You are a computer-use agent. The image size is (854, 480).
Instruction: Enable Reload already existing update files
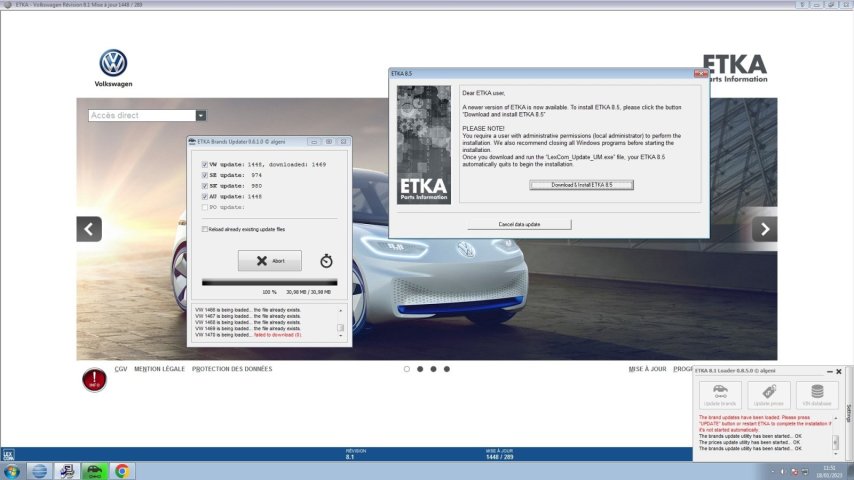pyautogui.click(x=205, y=229)
